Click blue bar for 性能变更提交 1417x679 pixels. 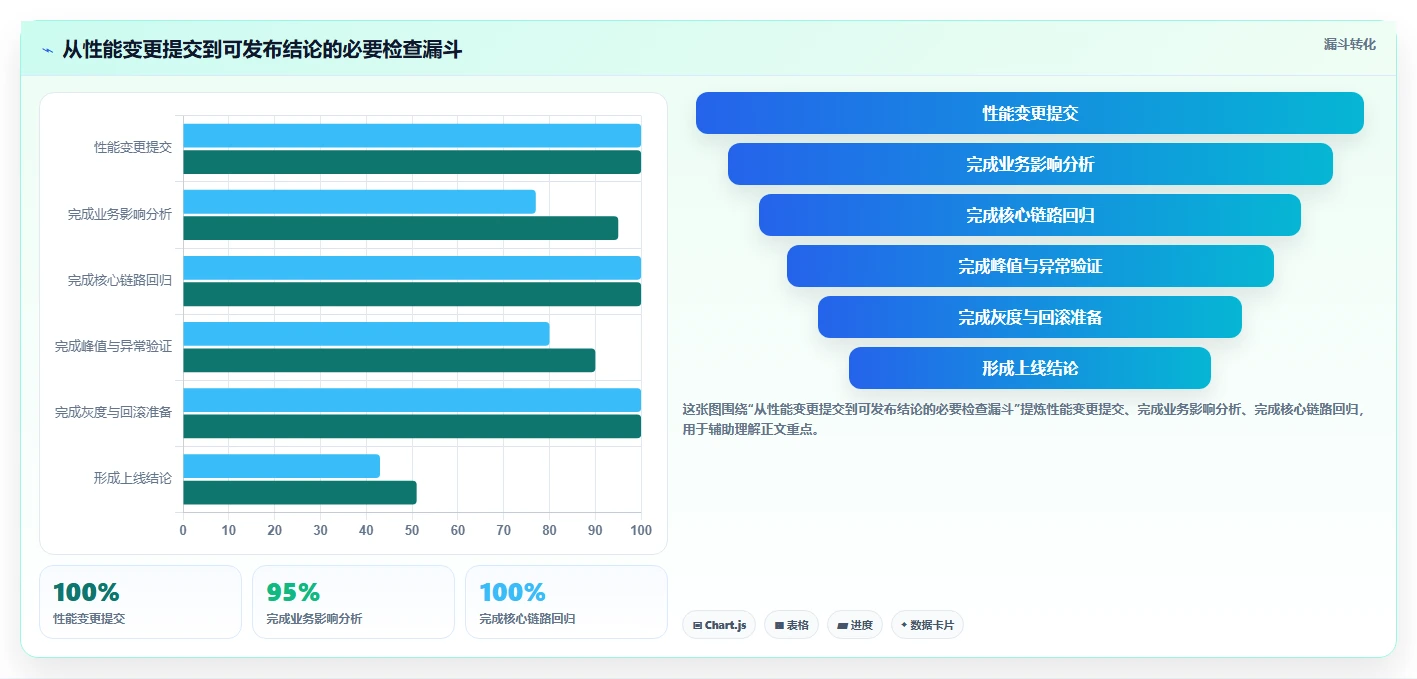pyautogui.click(x=412, y=136)
